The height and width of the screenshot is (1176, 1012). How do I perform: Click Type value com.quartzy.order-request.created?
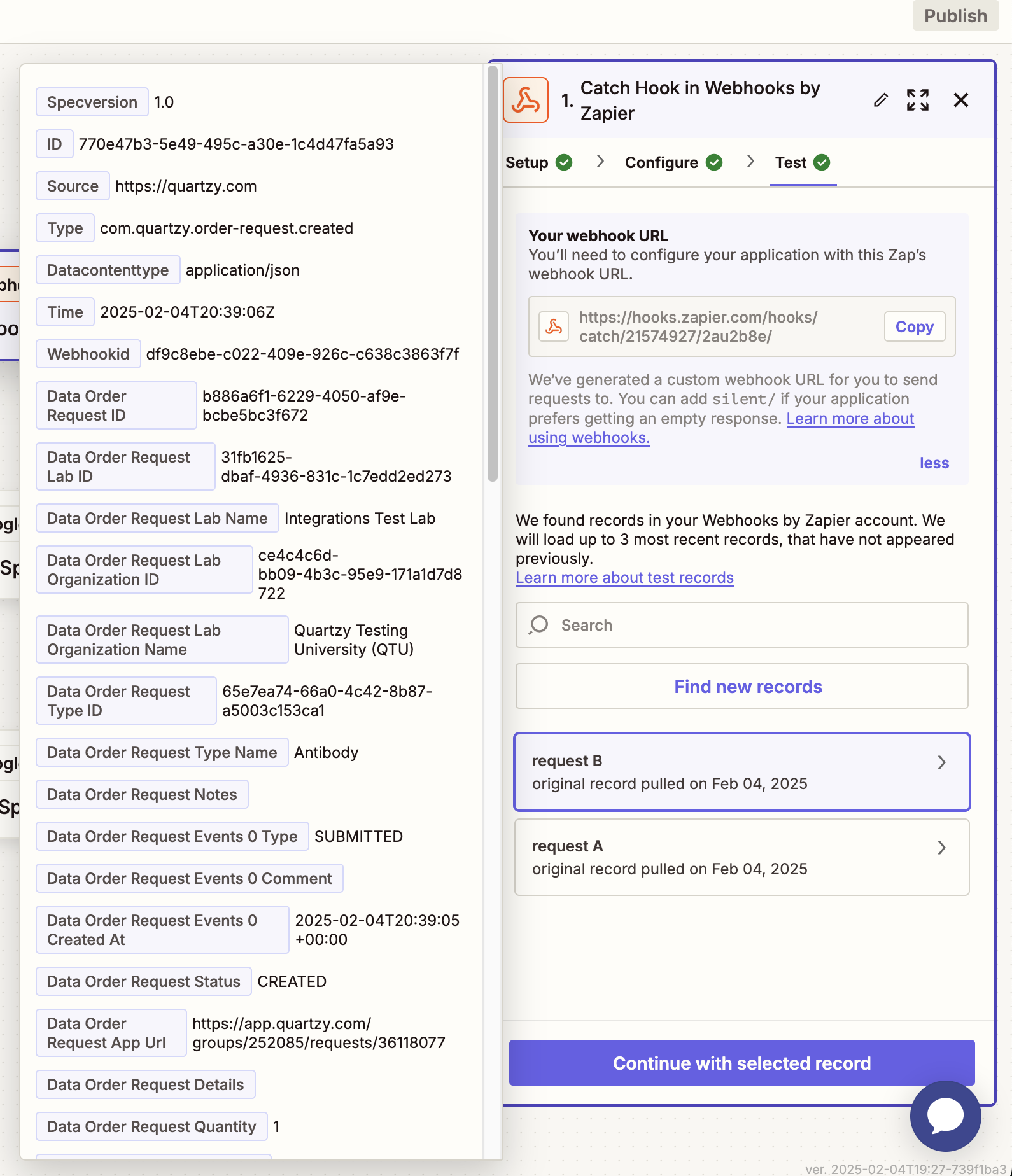(x=227, y=228)
